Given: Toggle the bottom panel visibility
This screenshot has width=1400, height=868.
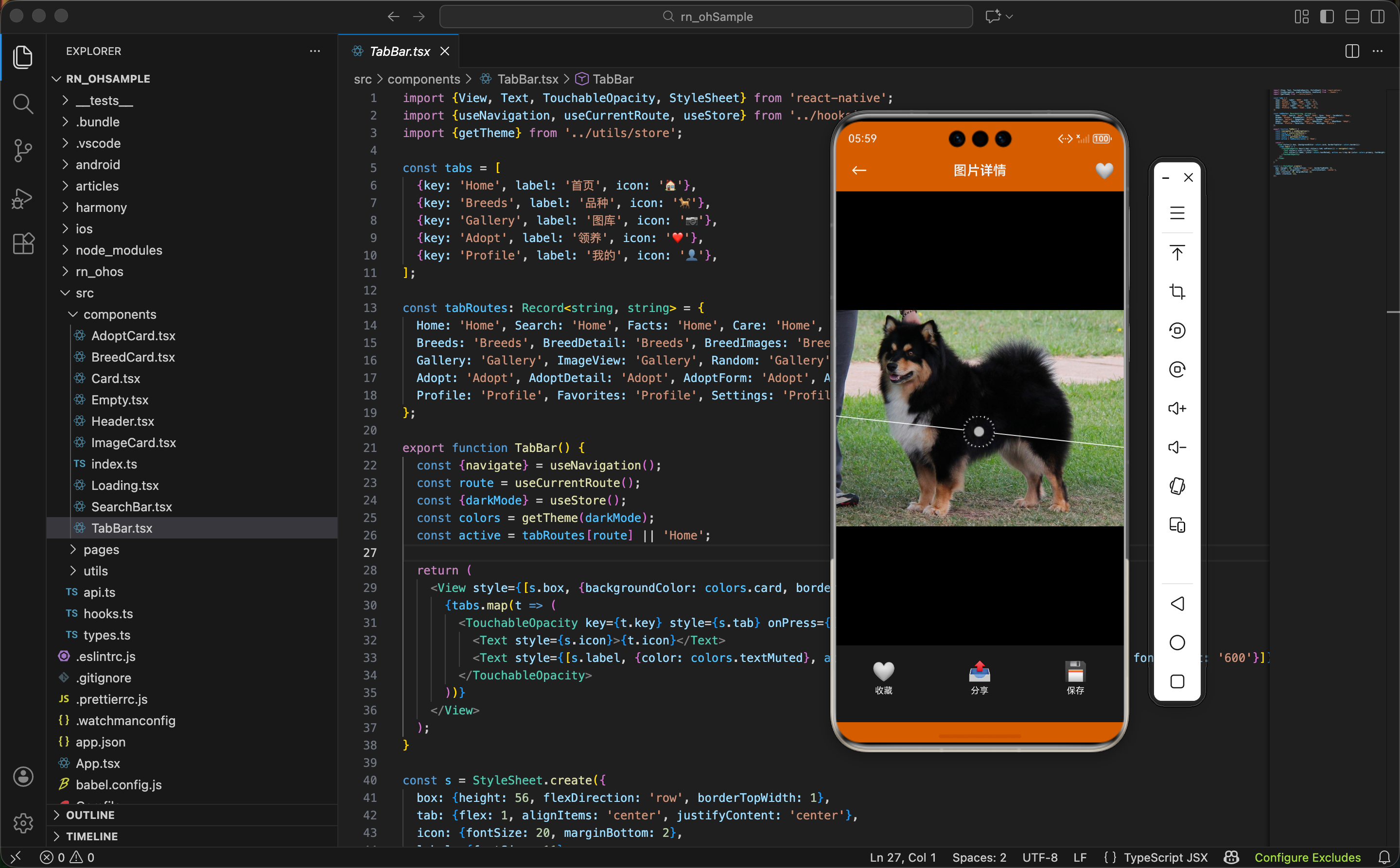Looking at the screenshot, I should click(1352, 17).
